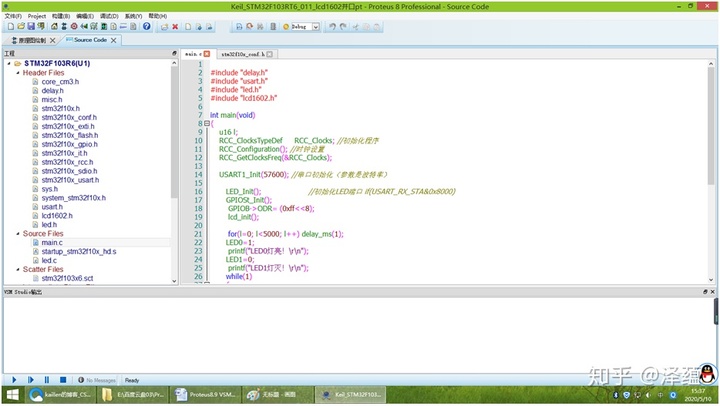Click the Close Project toolbar icon
The width and height of the screenshot is (720, 406).
pos(41,27)
